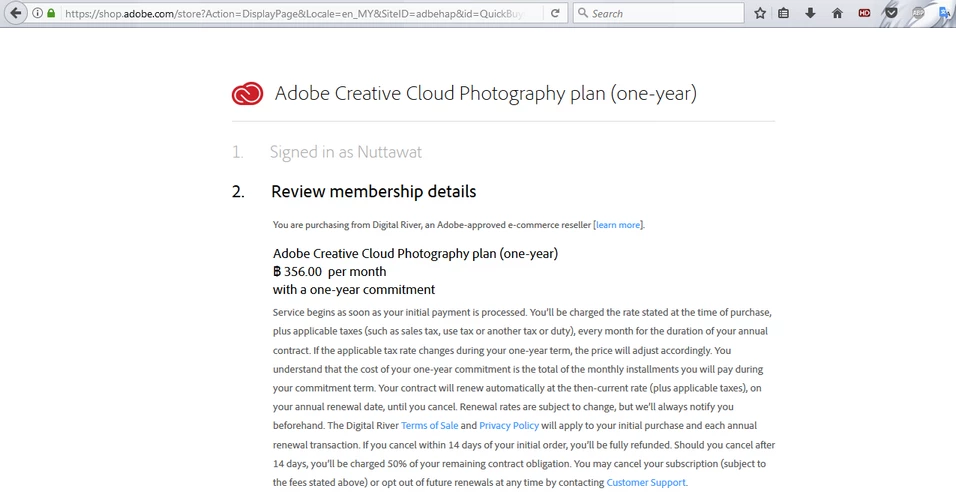Focus the shop.adobe.com address bar URL
The image size is (956, 501).
[293, 13]
